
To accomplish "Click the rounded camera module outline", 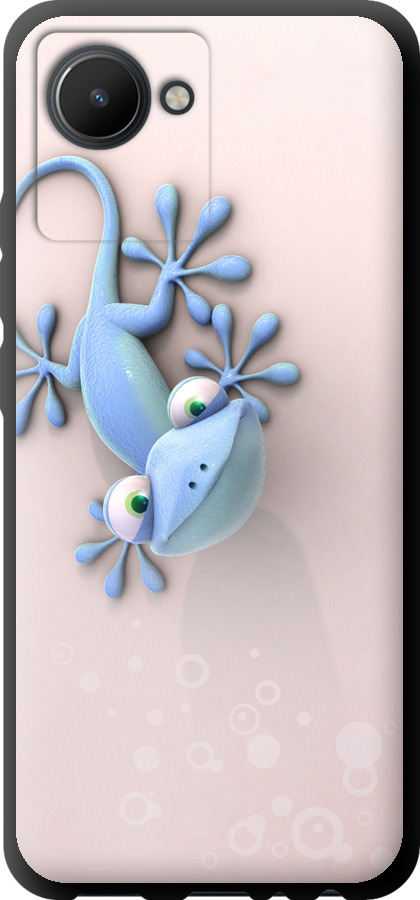I will pos(123,137).
